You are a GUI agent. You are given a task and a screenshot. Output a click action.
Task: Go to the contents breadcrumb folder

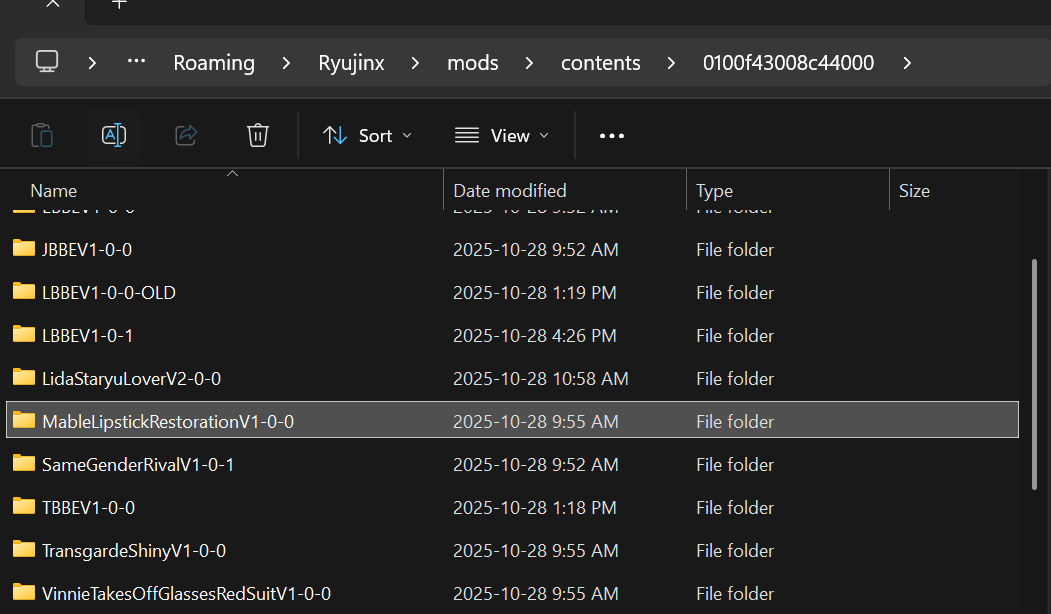pos(601,63)
